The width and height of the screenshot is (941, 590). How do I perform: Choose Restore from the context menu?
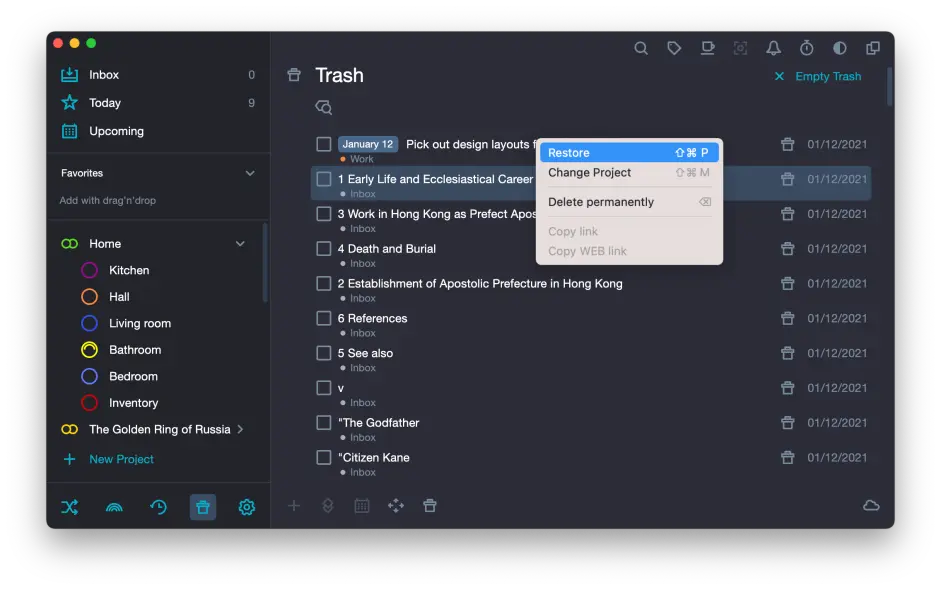[628, 153]
